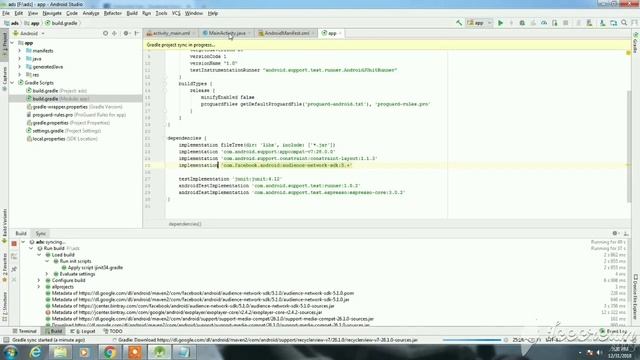Screen dimensions: 640x360
Task: Toggle tool window bars icon in status bar
Action: 6,340
